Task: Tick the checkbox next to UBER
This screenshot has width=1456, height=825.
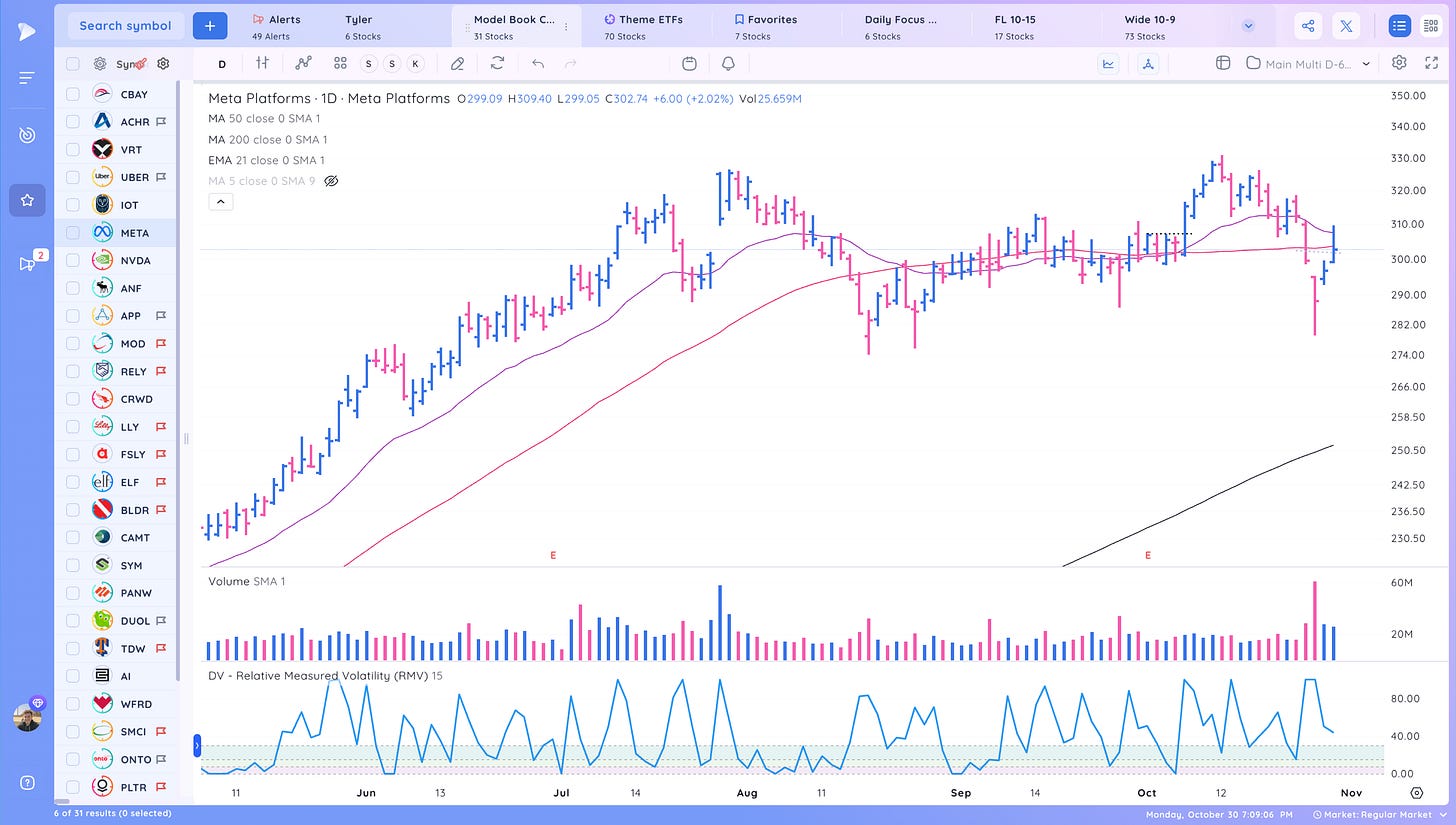Action: click(x=72, y=177)
